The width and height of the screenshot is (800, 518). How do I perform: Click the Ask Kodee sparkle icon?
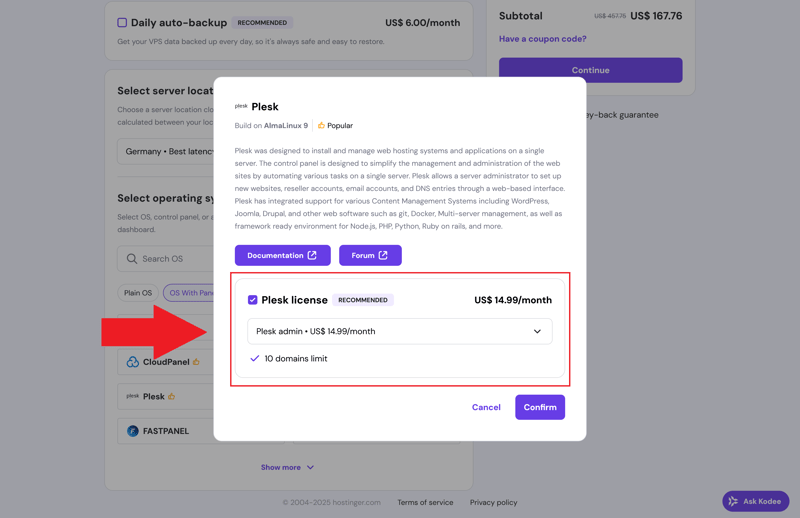(x=734, y=501)
